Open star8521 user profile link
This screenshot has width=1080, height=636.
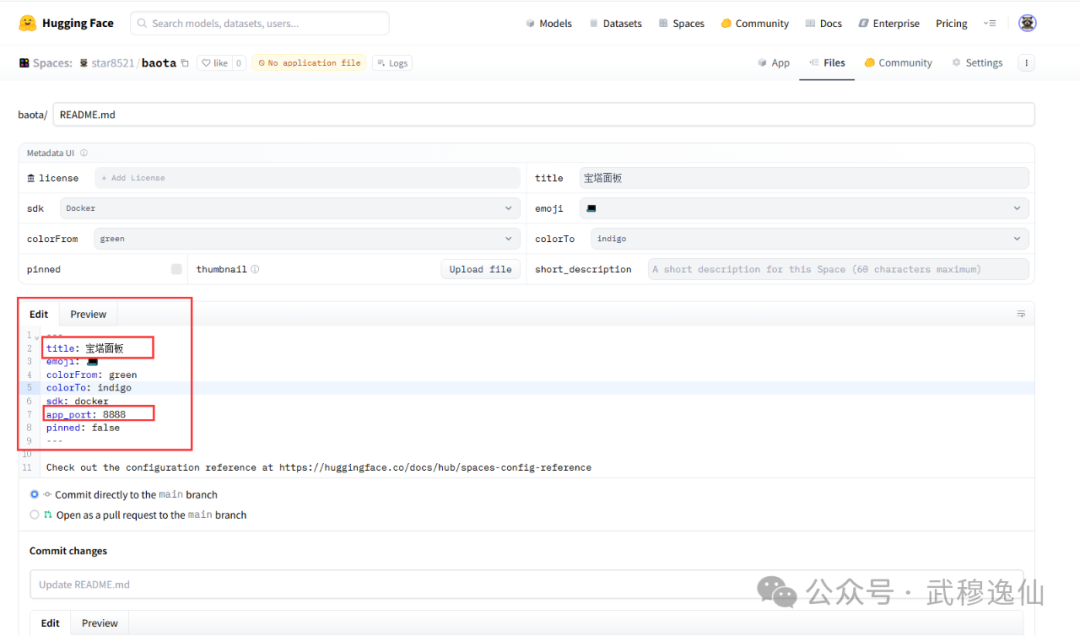(x=112, y=63)
